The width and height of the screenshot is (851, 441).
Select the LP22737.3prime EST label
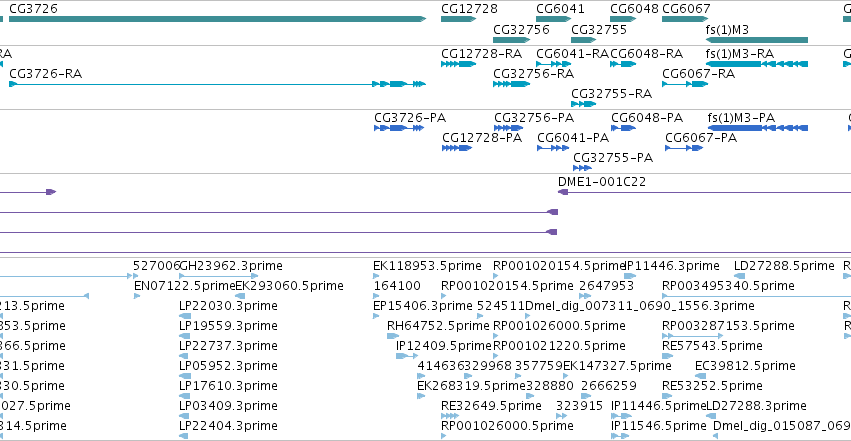tap(228, 346)
